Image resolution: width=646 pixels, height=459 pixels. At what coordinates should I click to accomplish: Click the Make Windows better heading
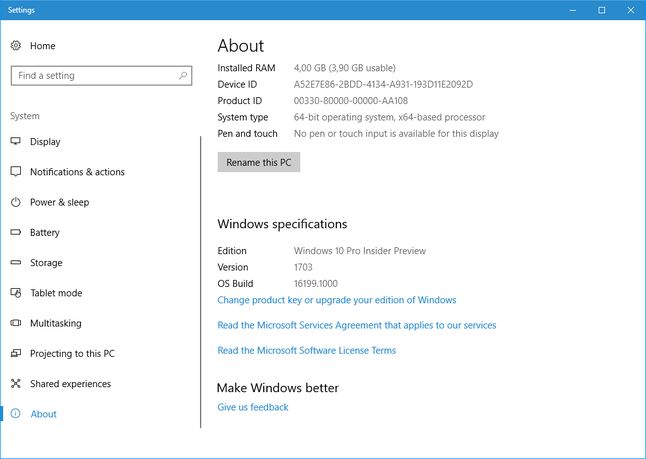pyautogui.click(x=278, y=388)
